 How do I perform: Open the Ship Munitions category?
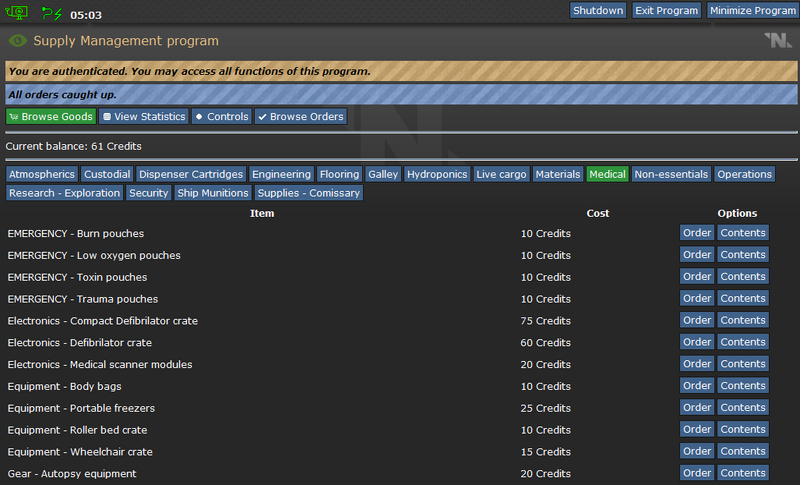click(x=213, y=193)
